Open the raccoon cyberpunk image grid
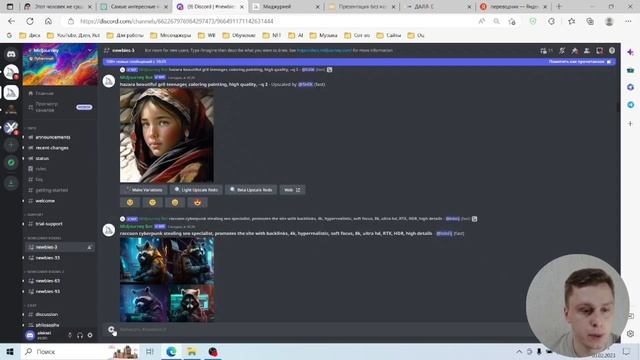Viewport: 640px width, 360px height. point(167,280)
